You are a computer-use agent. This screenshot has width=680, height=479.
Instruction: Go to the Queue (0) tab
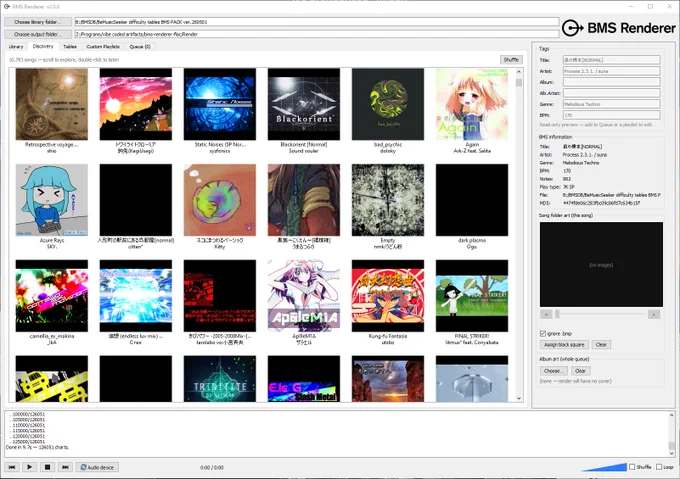click(x=140, y=46)
